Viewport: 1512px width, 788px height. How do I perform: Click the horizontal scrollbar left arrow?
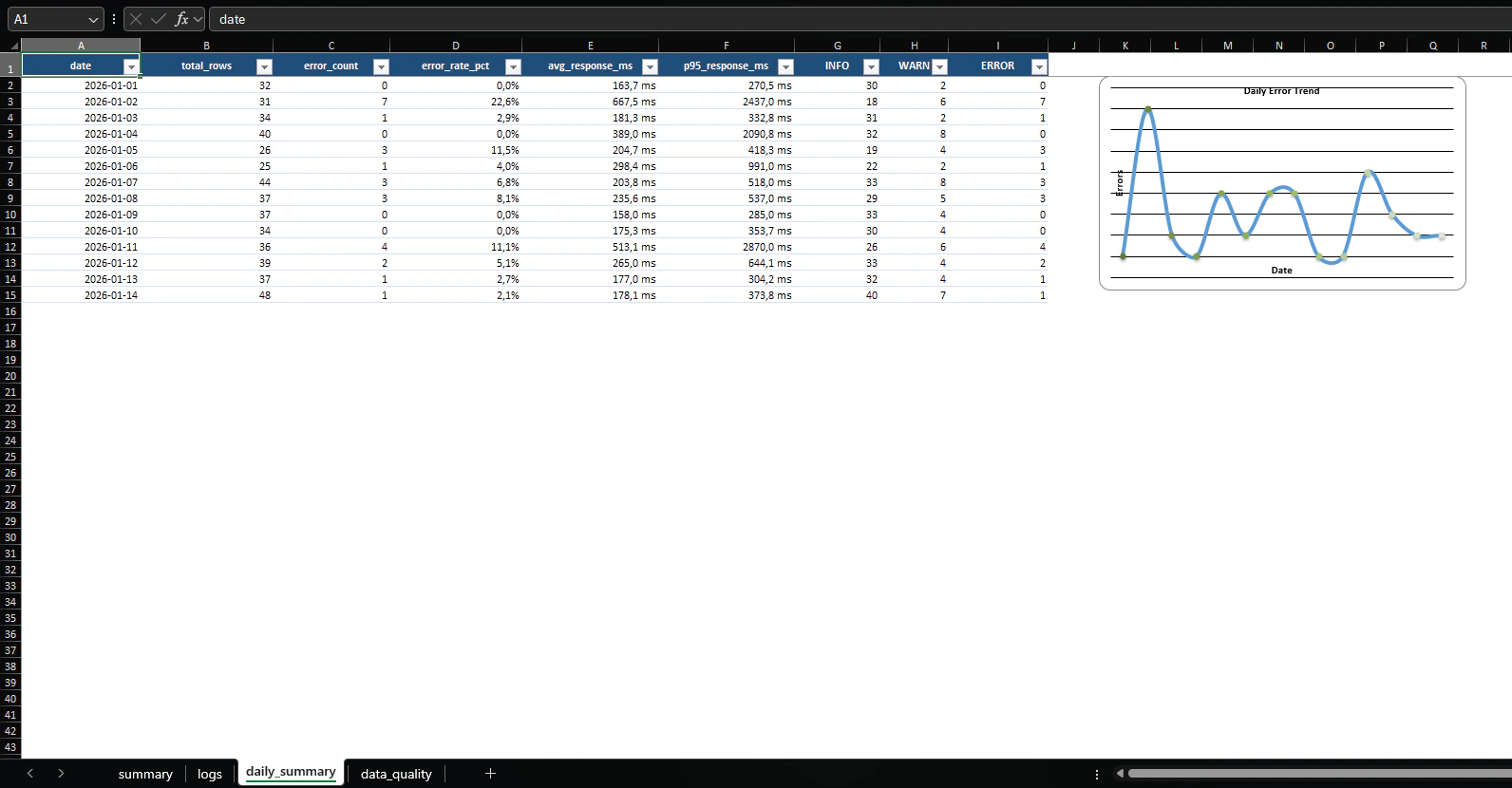coord(1120,774)
